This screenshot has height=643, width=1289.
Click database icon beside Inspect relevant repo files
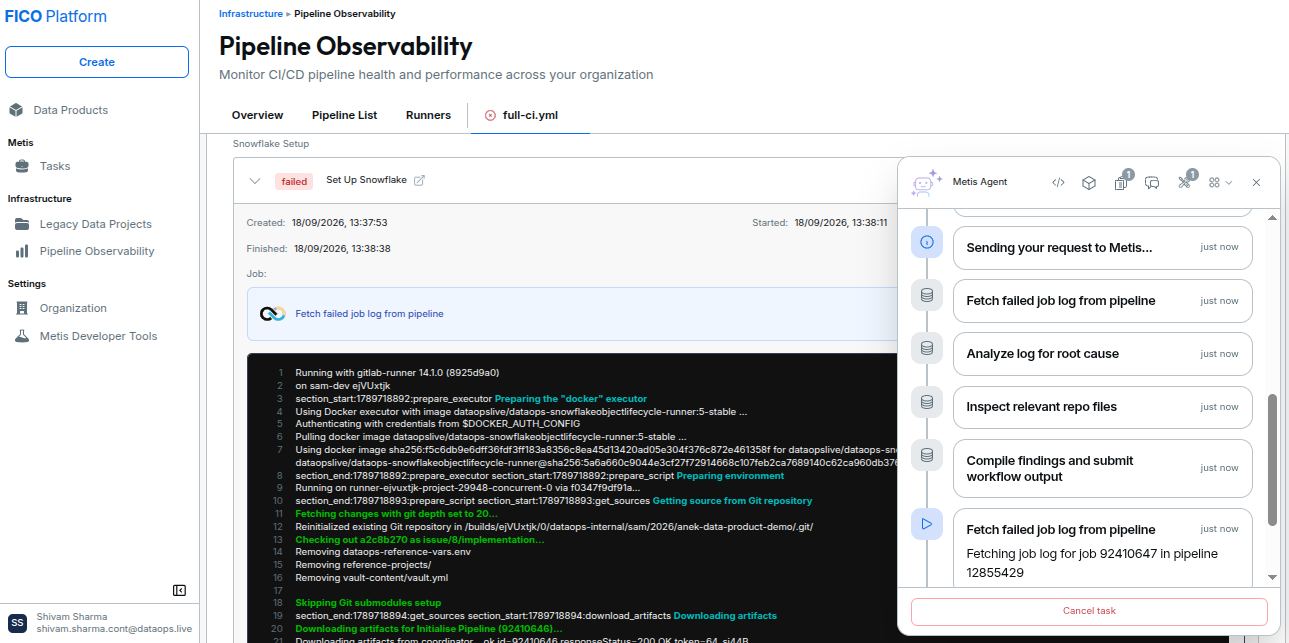(x=927, y=401)
